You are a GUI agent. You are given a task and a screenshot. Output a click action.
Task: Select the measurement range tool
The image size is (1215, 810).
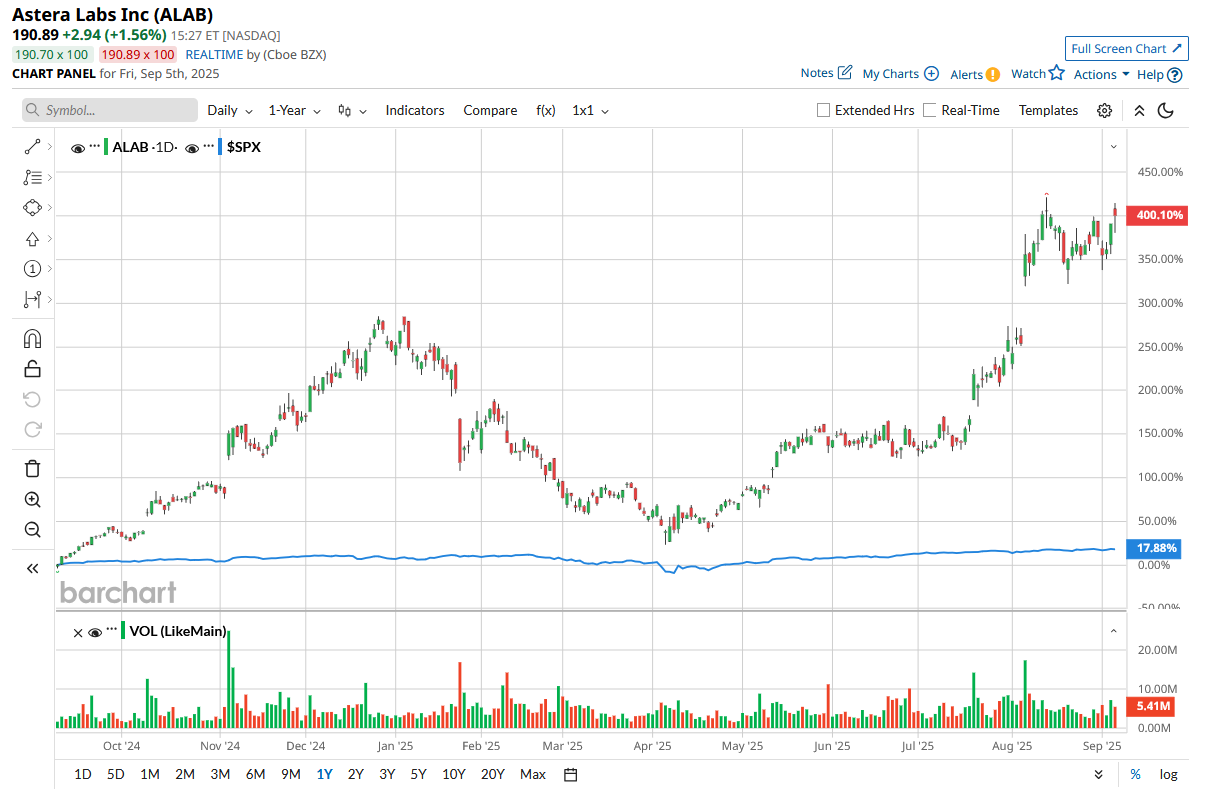[32, 299]
